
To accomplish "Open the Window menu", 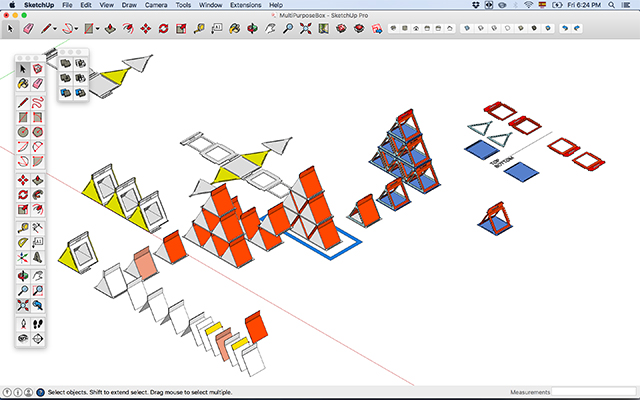I will [x=211, y=5].
